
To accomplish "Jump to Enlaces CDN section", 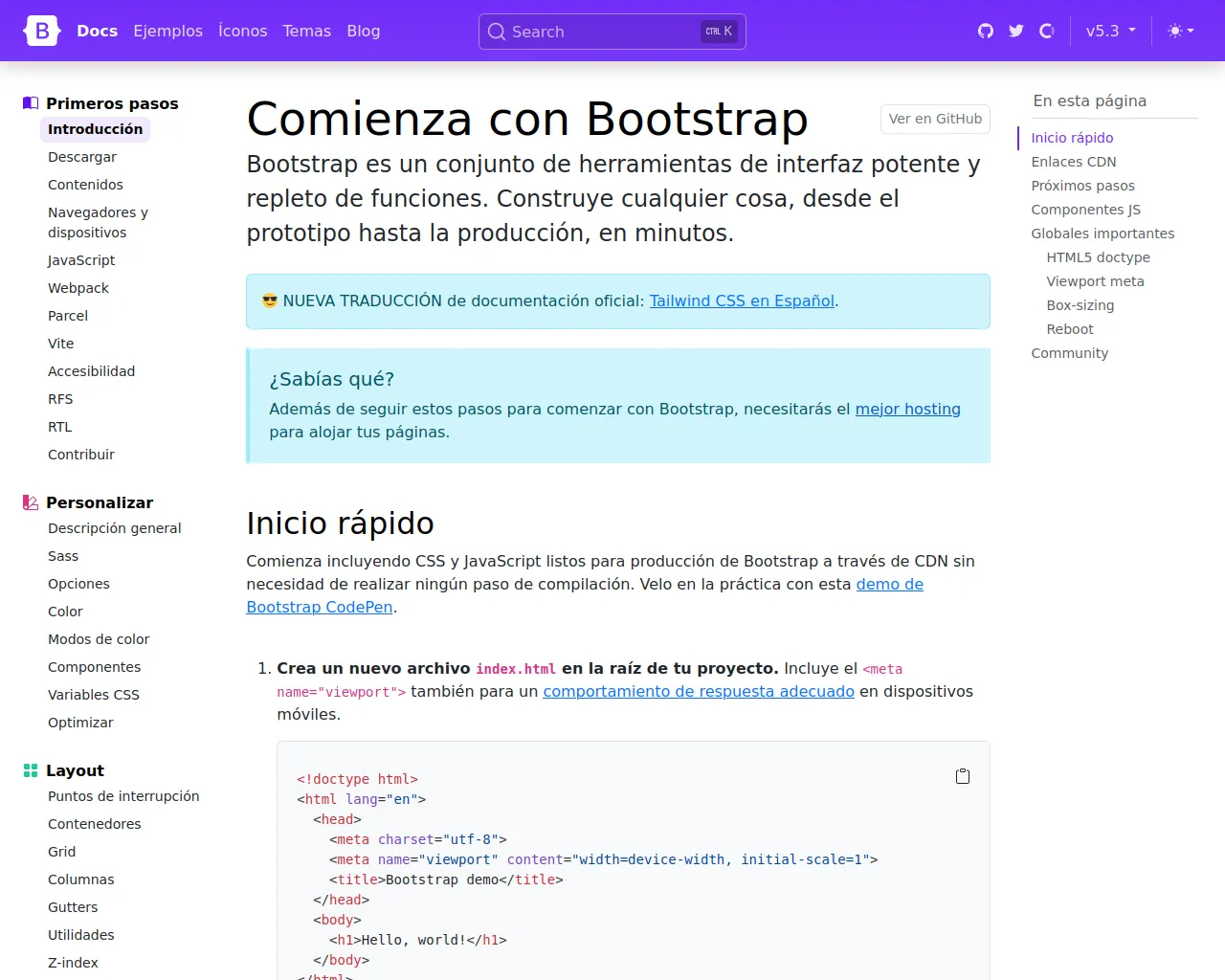I will pos(1073,162).
